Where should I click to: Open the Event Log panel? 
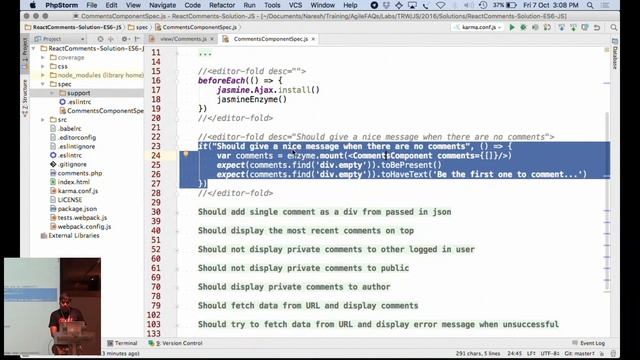[x=589, y=343]
